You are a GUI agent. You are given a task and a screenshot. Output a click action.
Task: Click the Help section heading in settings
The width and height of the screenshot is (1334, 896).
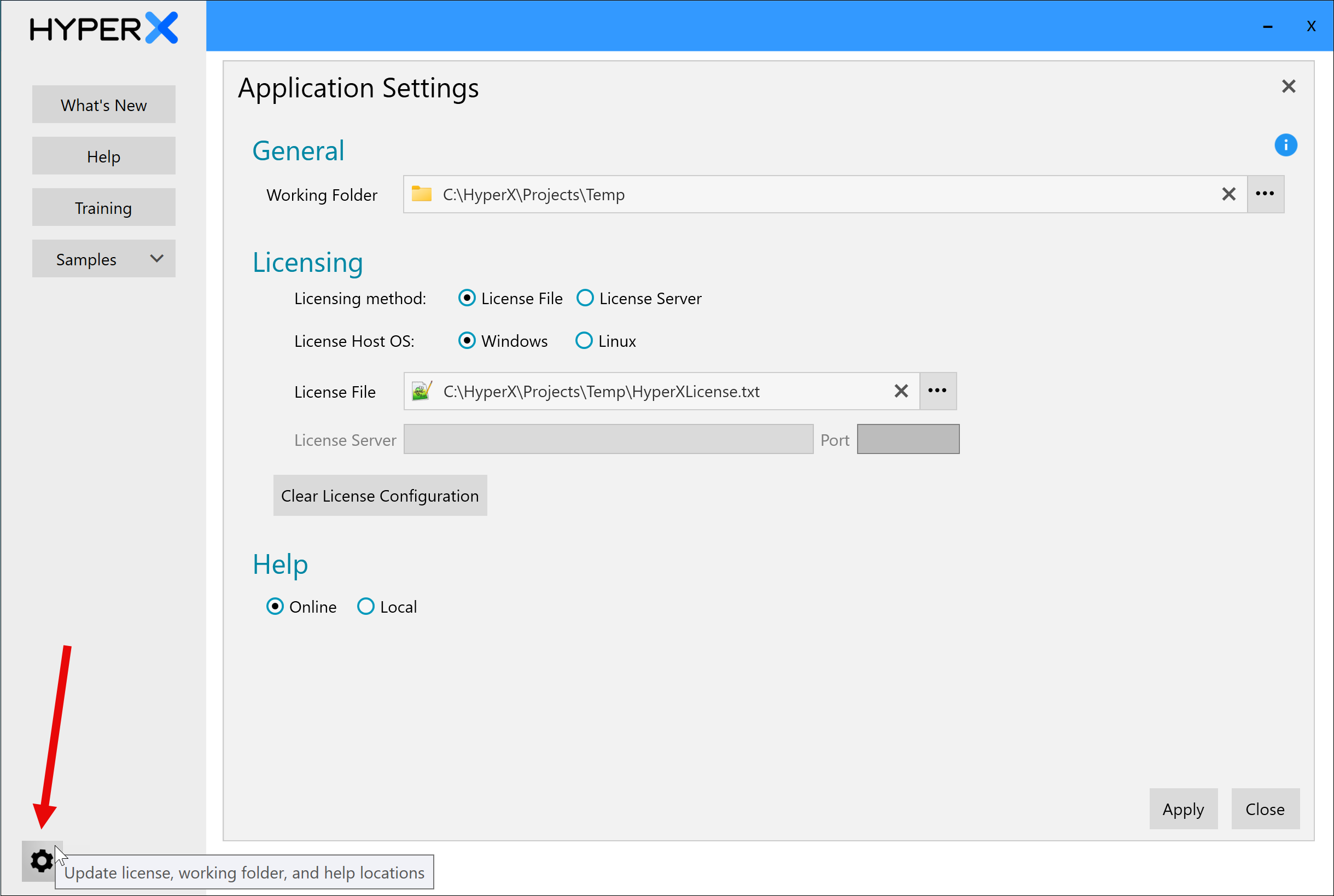coord(280,565)
